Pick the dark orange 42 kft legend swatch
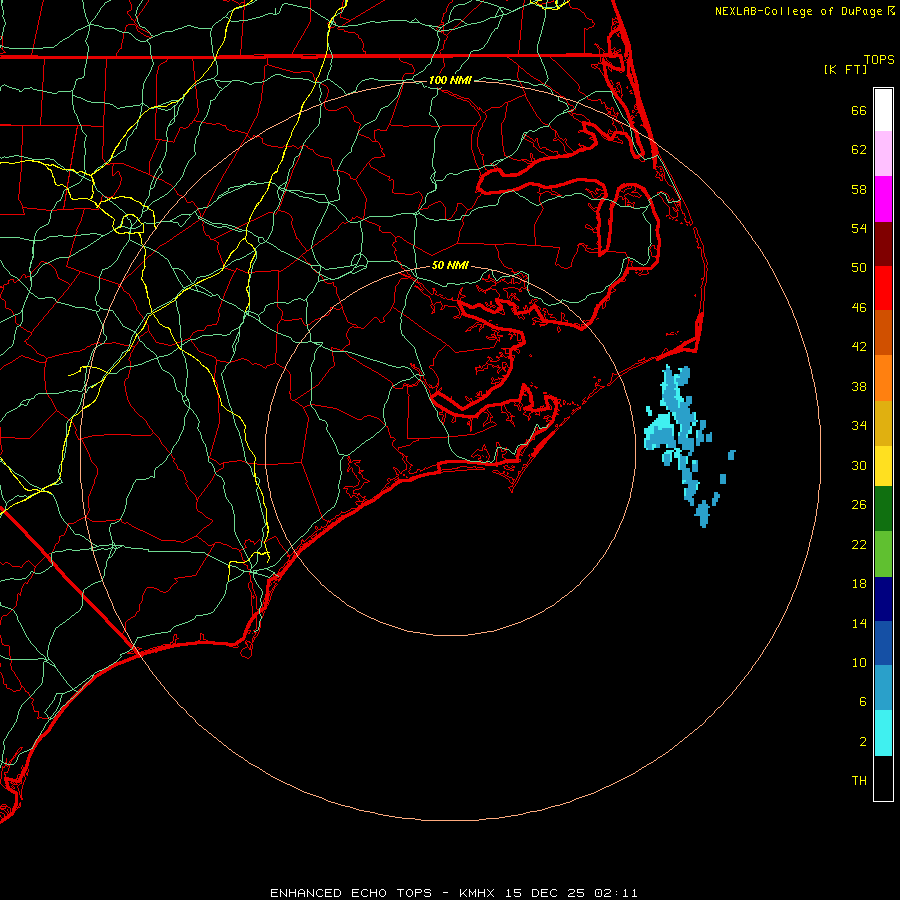The image size is (900, 900). coord(883,332)
